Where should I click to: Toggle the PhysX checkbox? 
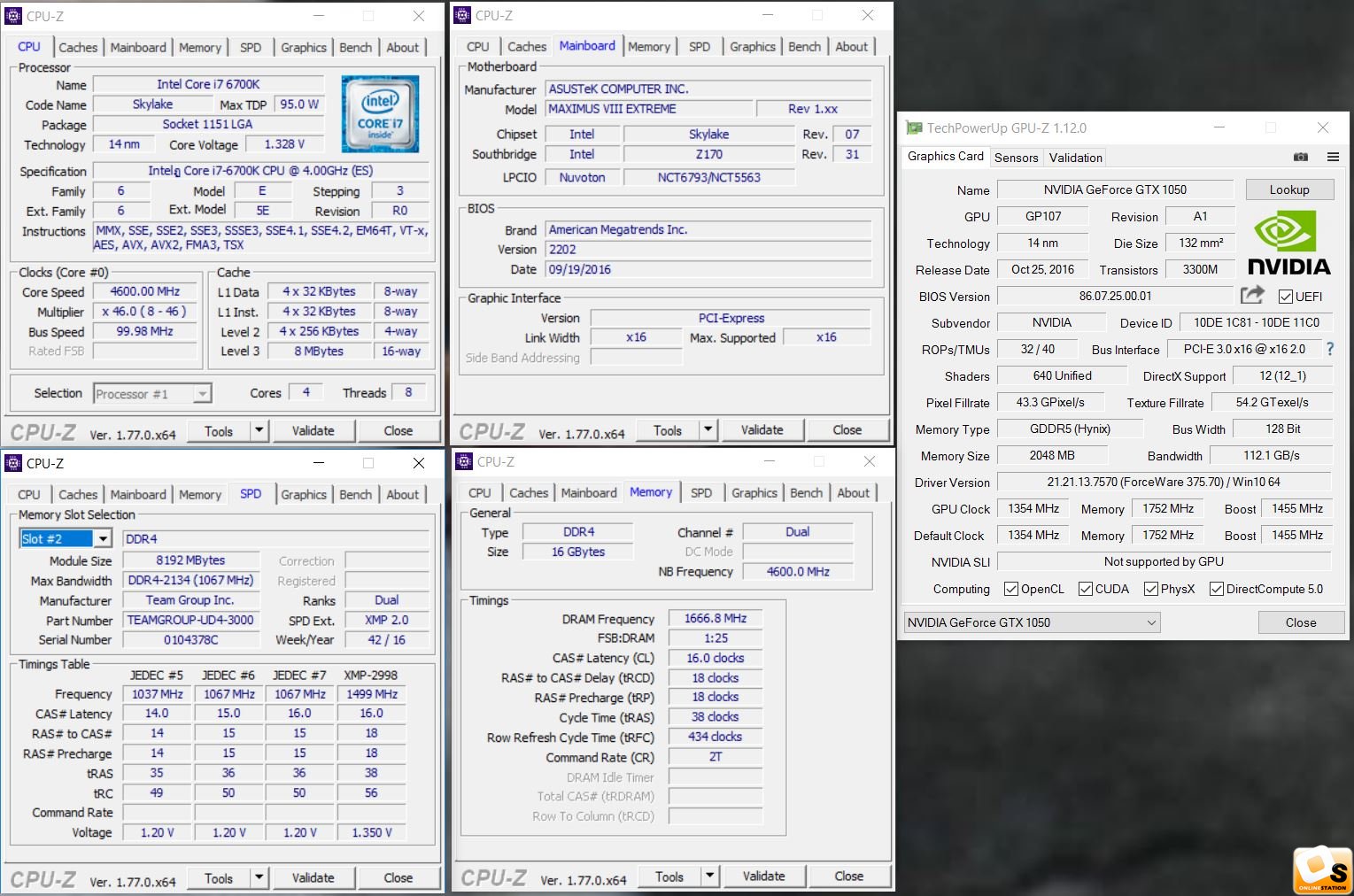1151,589
